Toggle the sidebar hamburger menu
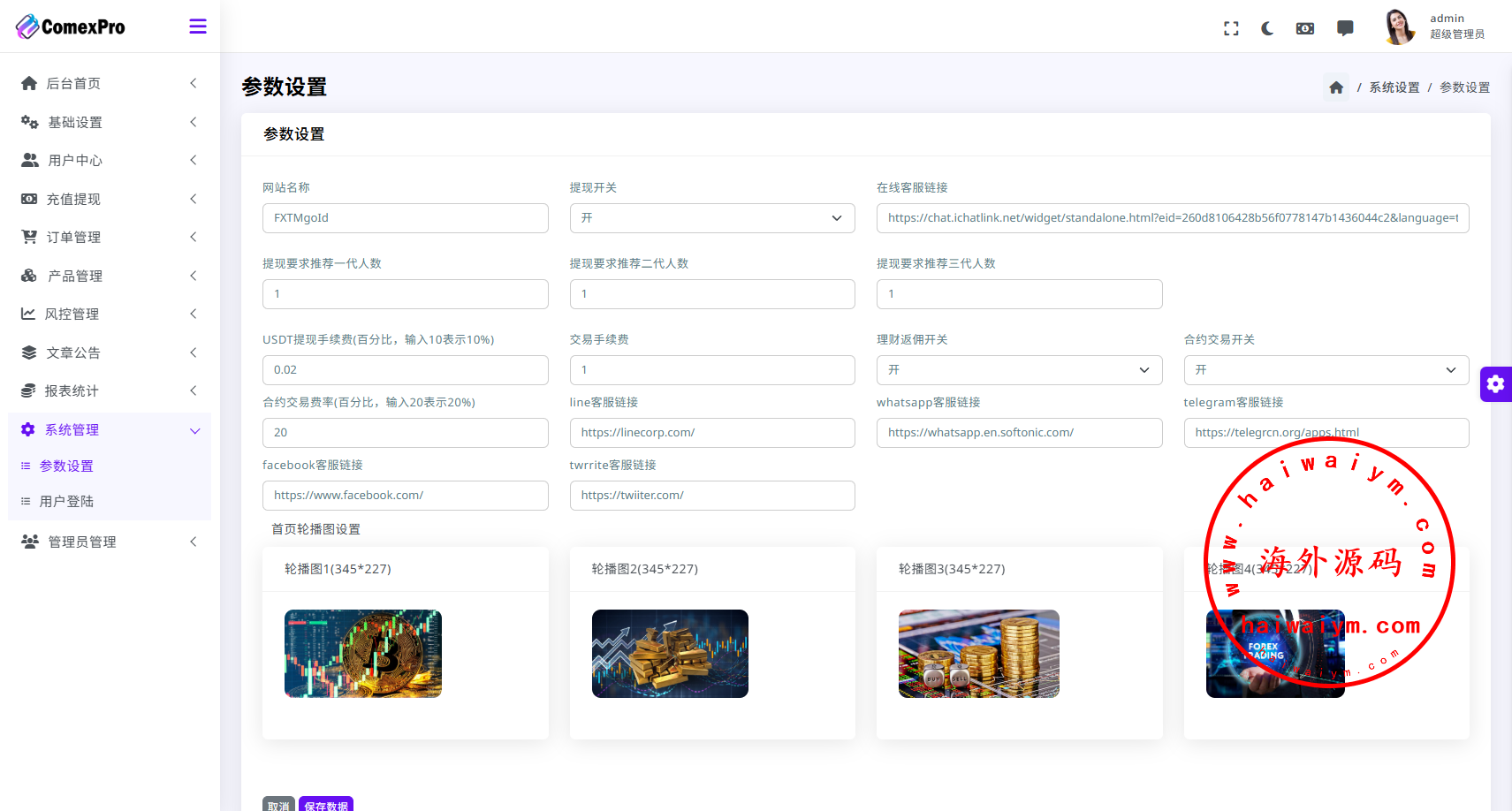 (x=198, y=27)
